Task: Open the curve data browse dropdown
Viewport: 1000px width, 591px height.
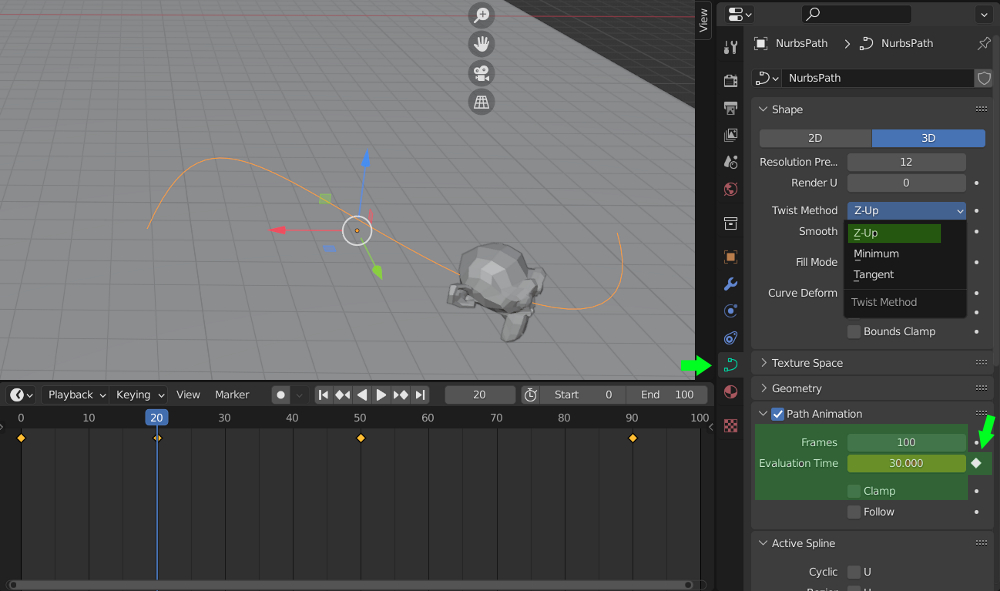Action: tap(767, 78)
